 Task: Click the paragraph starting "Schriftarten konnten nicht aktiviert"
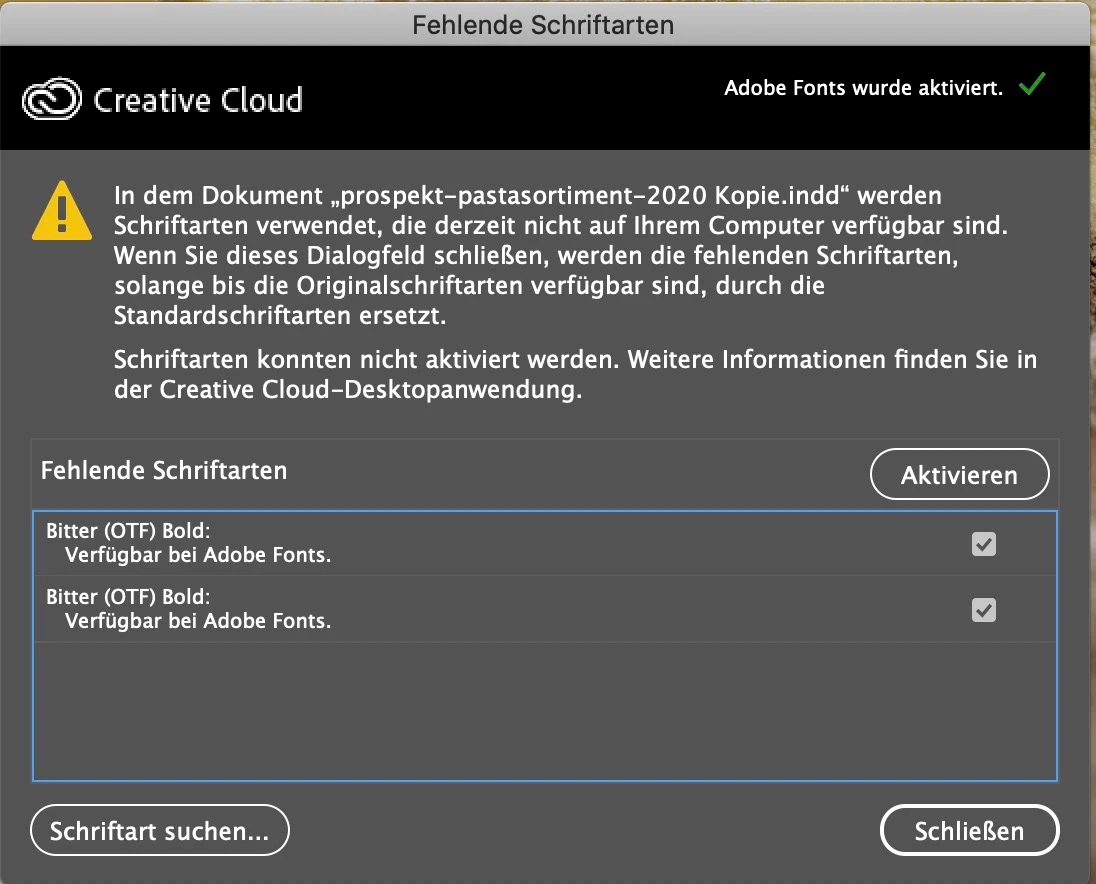575,374
